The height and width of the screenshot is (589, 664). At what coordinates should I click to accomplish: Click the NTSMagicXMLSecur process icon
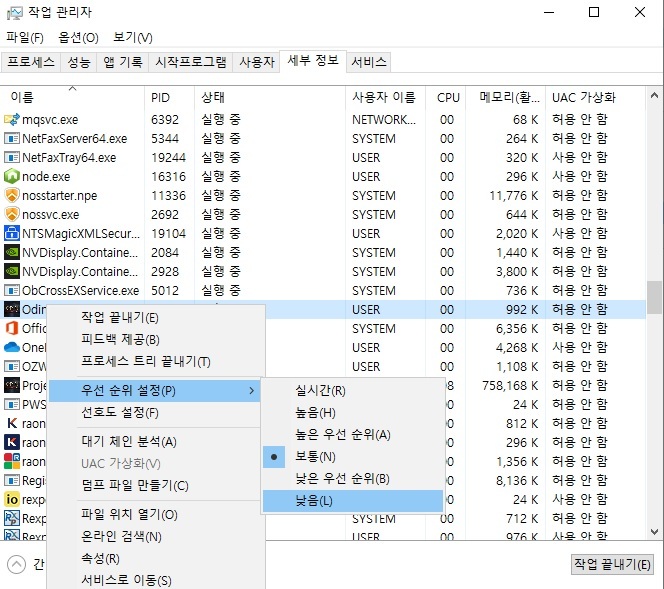point(12,234)
